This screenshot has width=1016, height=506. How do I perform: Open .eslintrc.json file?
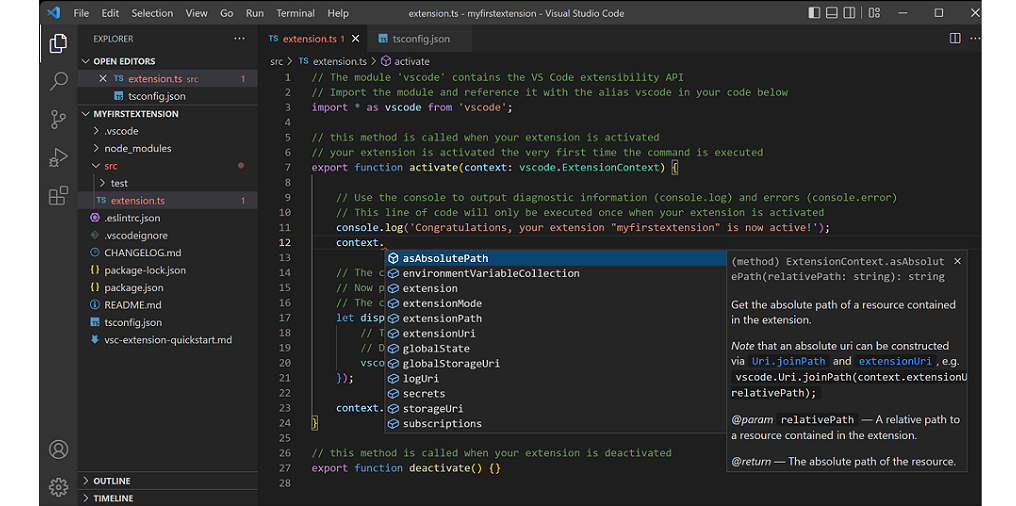167,218
